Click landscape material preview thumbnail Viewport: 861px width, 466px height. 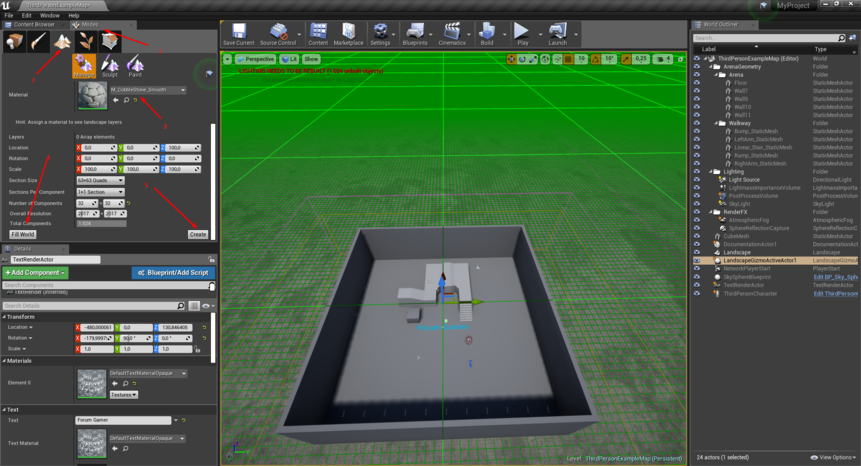click(92, 96)
